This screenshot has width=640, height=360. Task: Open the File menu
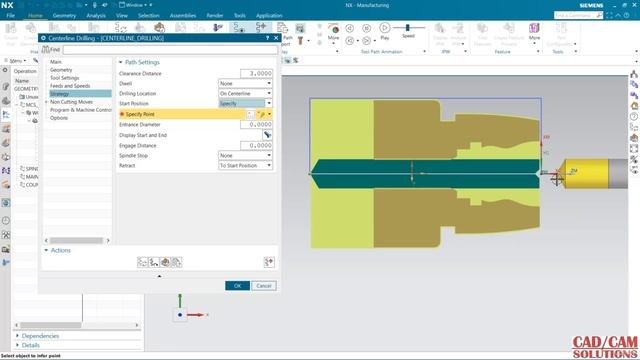11,16
